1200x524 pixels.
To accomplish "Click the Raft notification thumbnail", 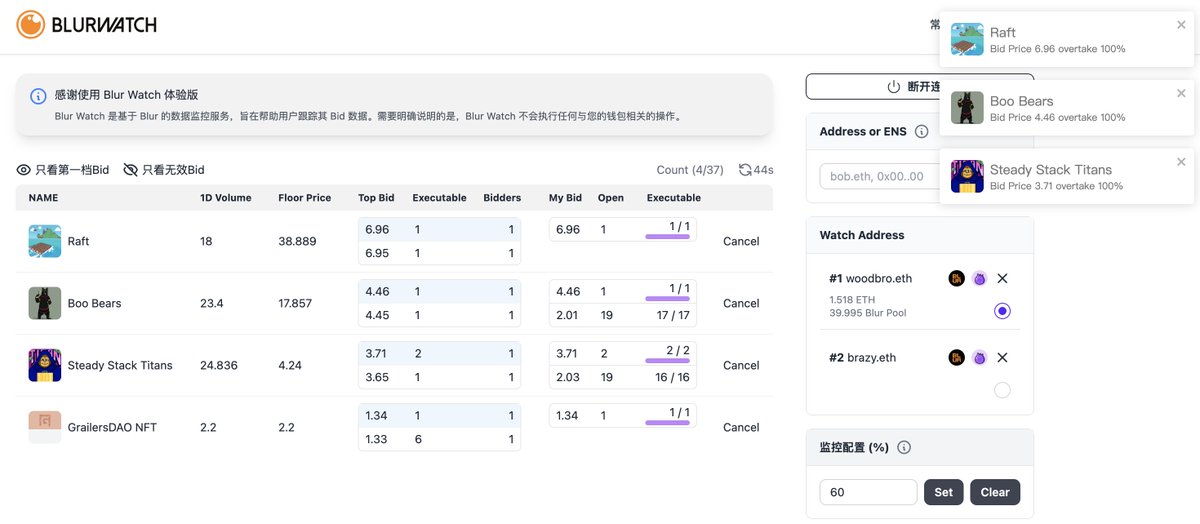I will pyautogui.click(x=967, y=40).
